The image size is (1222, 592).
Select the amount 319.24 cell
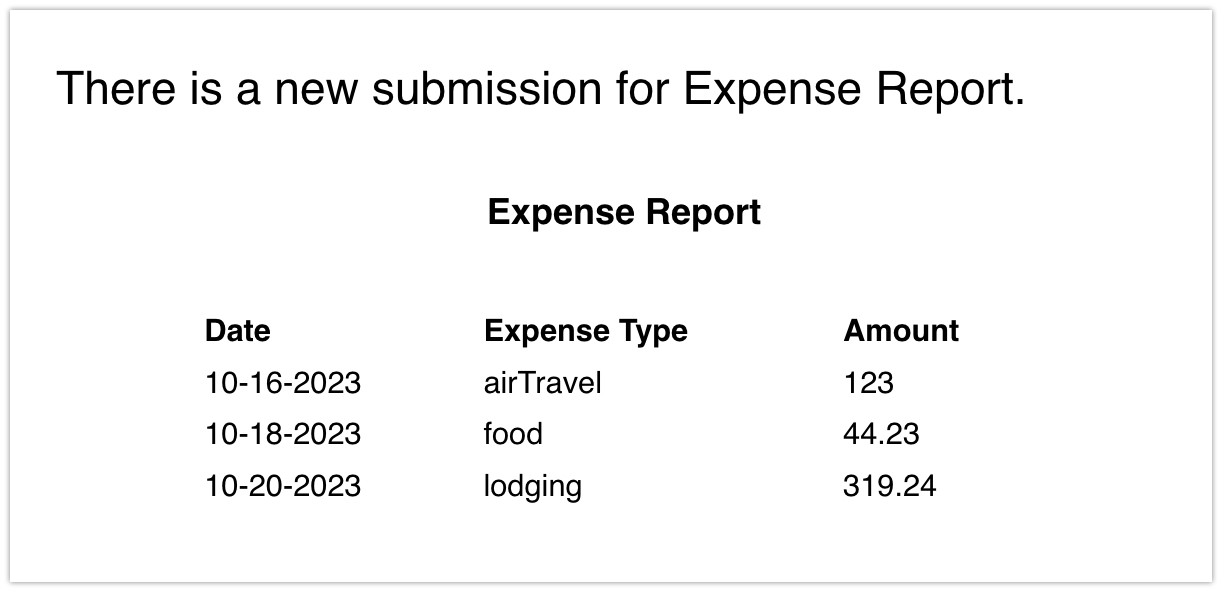889,487
